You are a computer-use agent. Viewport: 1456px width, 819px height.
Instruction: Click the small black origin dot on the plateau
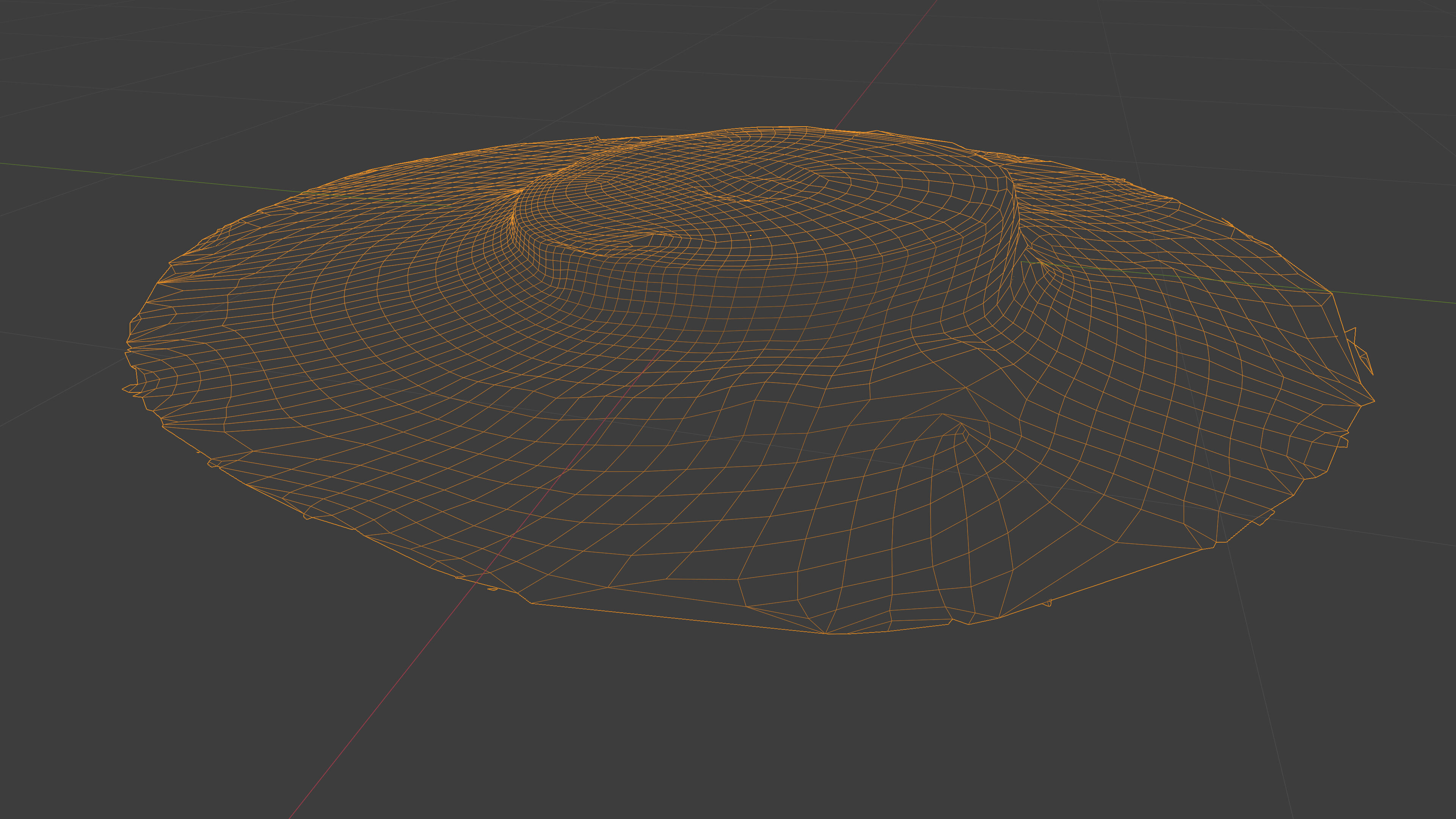(x=751, y=235)
